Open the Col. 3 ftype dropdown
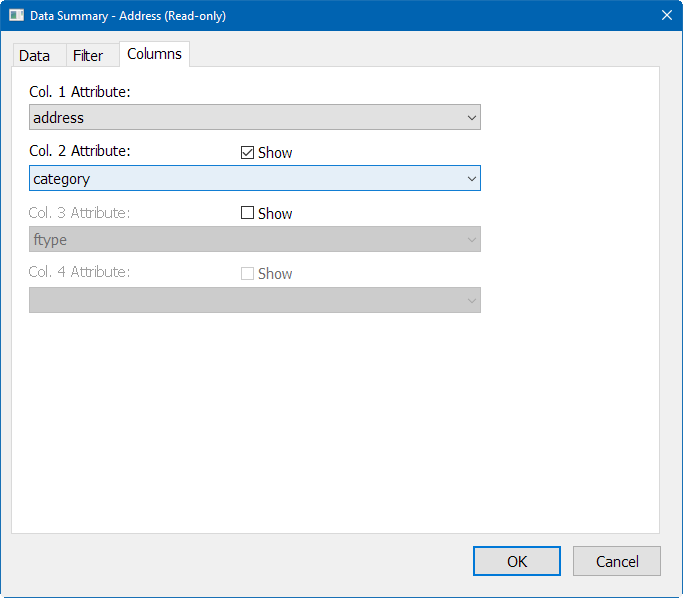The width and height of the screenshot is (683, 598). click(255, 240)
